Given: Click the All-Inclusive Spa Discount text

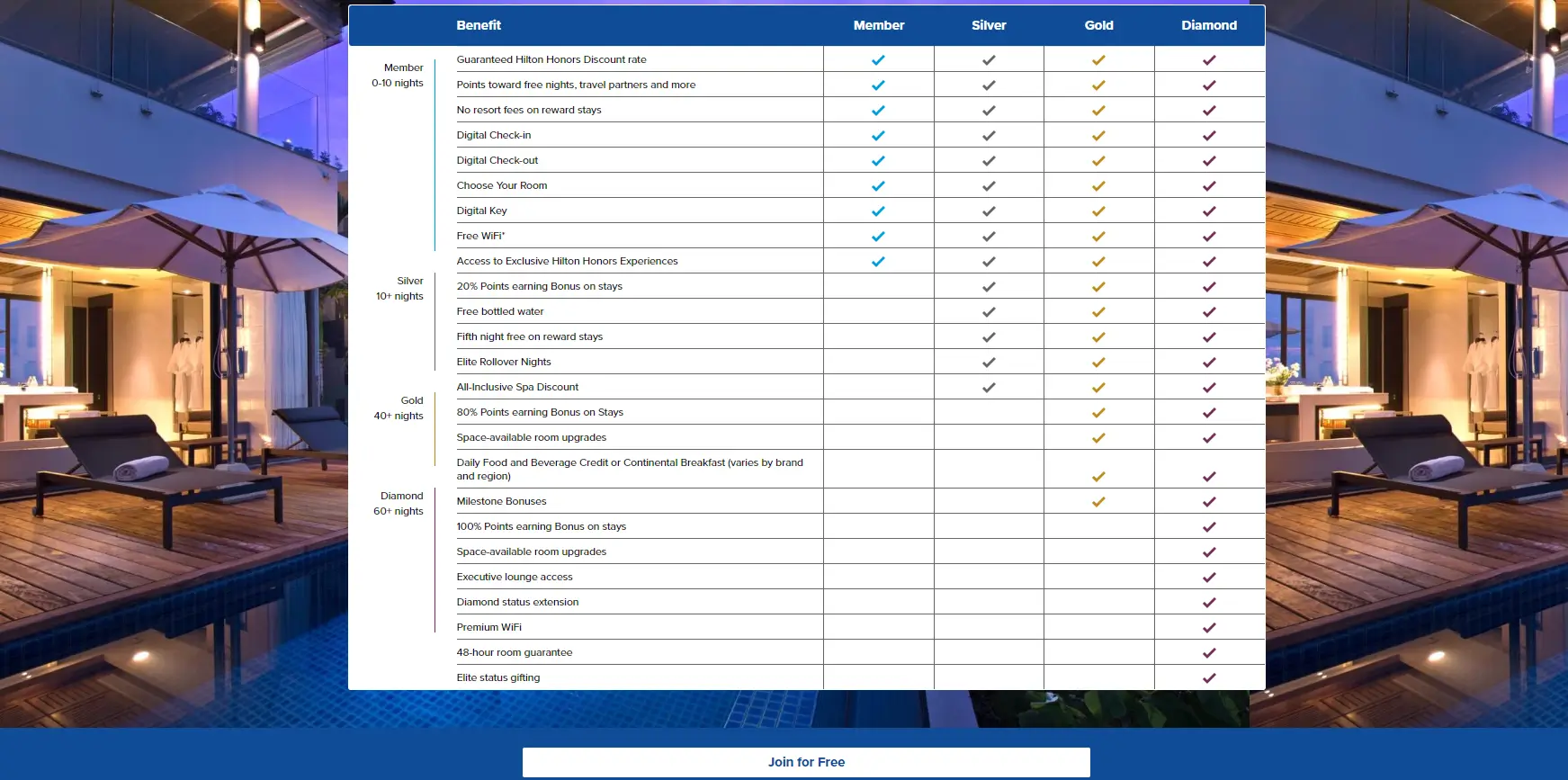Looking at the screenshot, I should point(517,387).
